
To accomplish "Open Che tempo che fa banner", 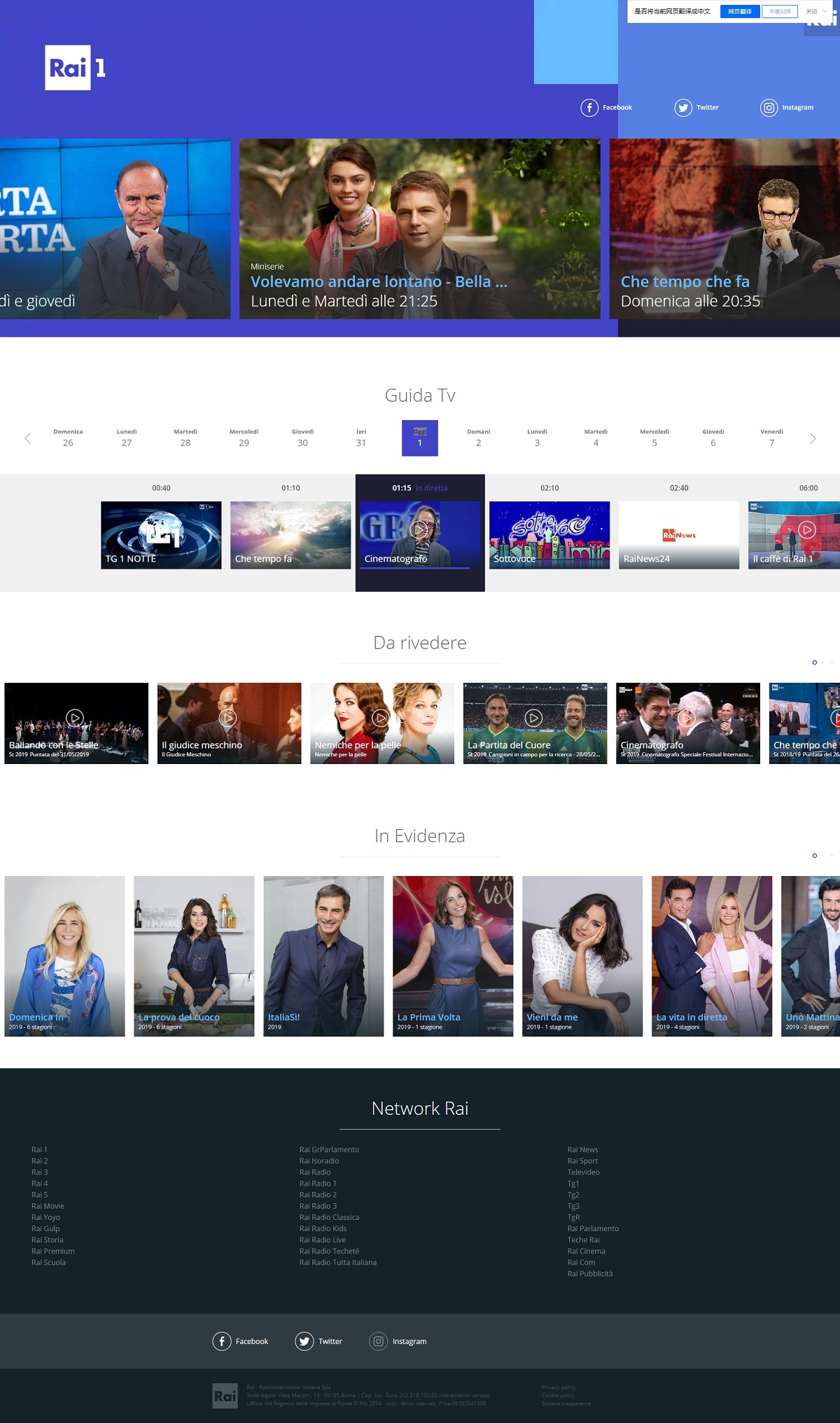I will 724,229.
